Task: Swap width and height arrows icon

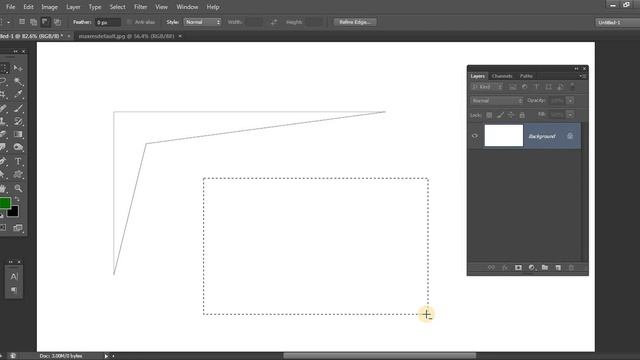Action: point(274,22)
